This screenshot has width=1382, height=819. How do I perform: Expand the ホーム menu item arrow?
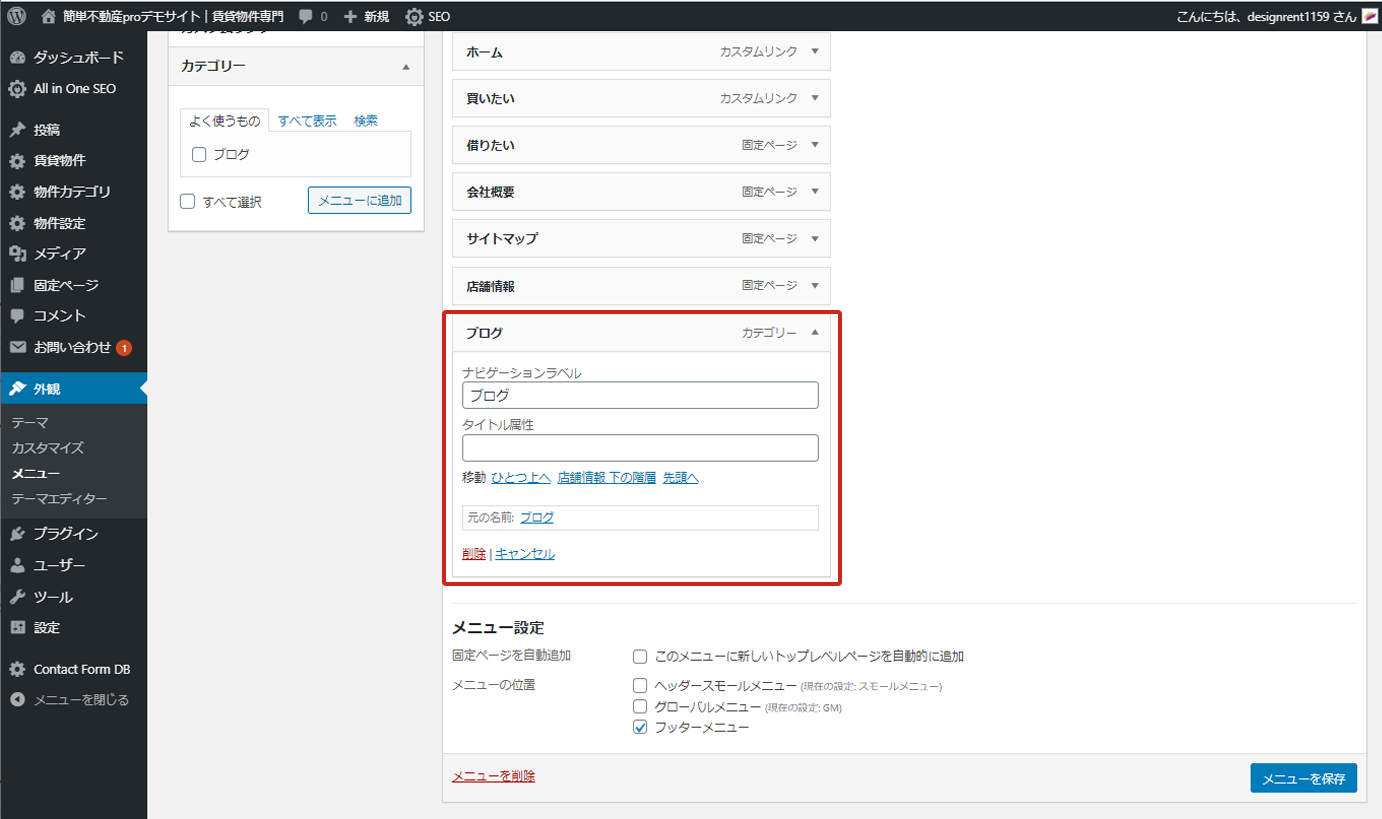pos(815,52)
